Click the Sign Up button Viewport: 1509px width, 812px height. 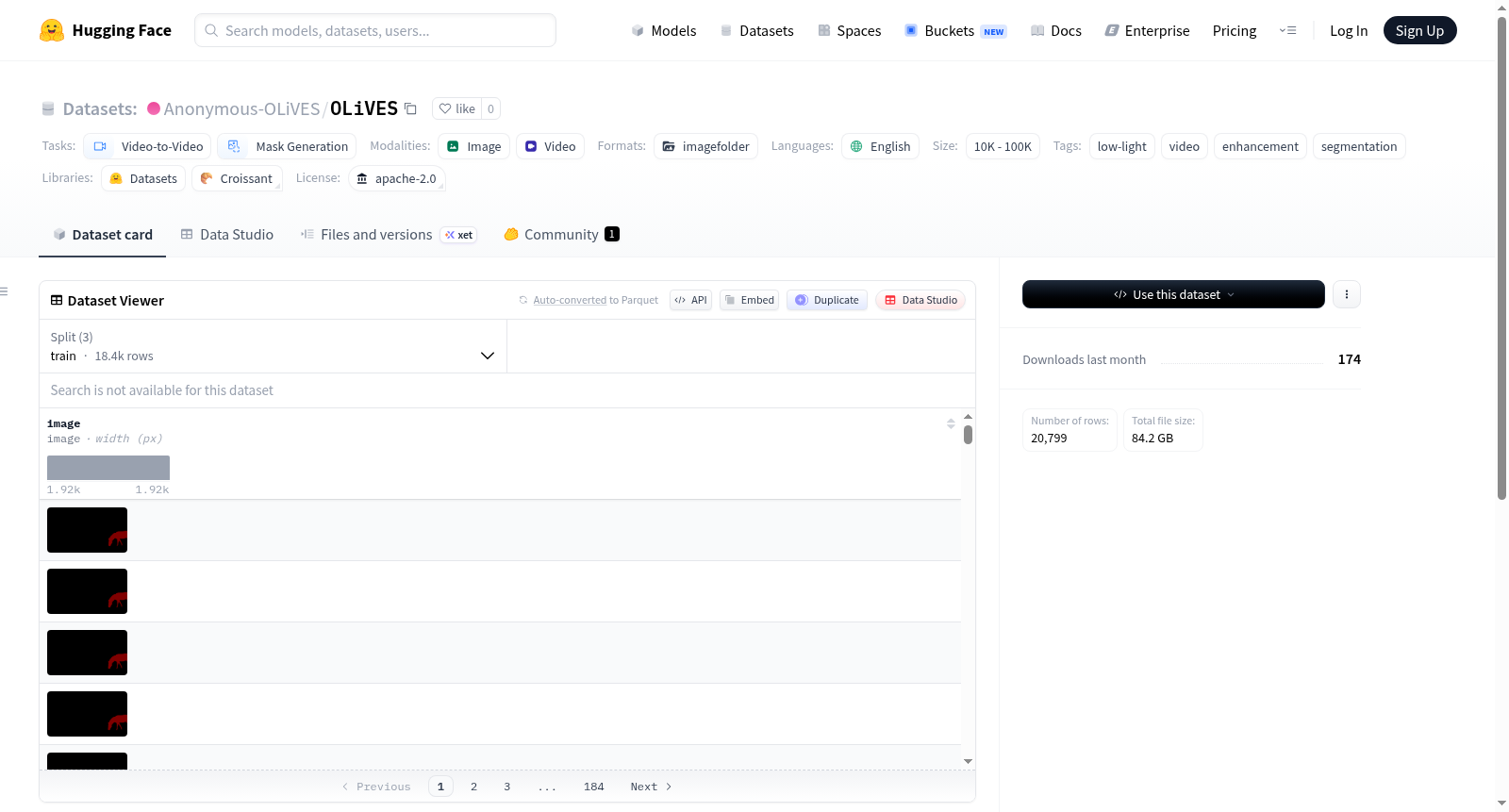click(1419, 30)
